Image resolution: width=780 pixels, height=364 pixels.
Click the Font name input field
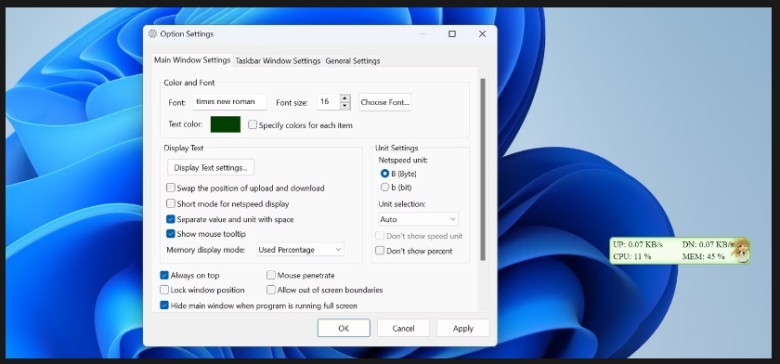tap(229, 101)
